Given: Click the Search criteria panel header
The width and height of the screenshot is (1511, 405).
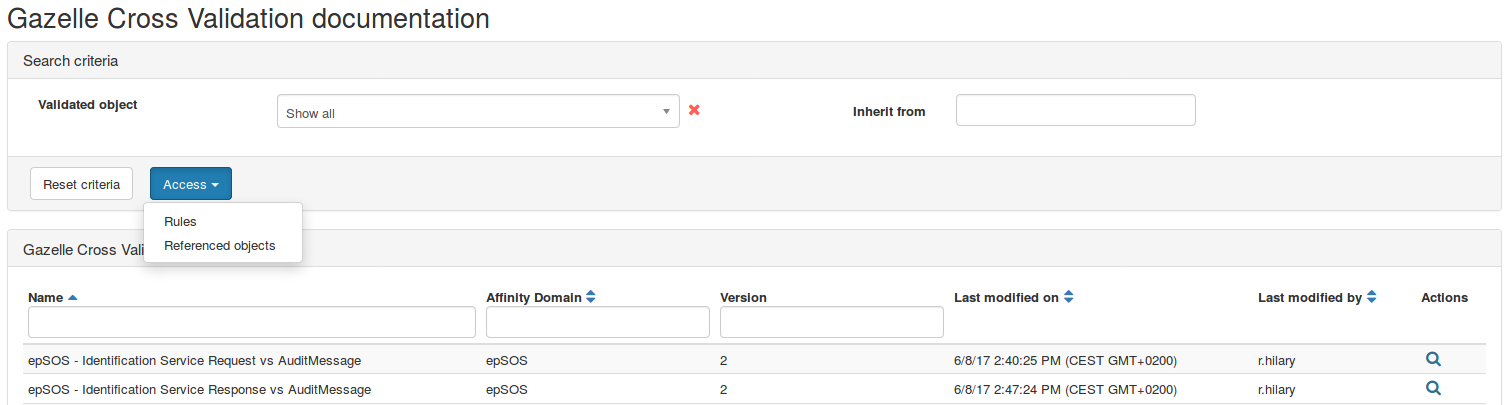Looking at the screenshot, I should tap(71, 61).
